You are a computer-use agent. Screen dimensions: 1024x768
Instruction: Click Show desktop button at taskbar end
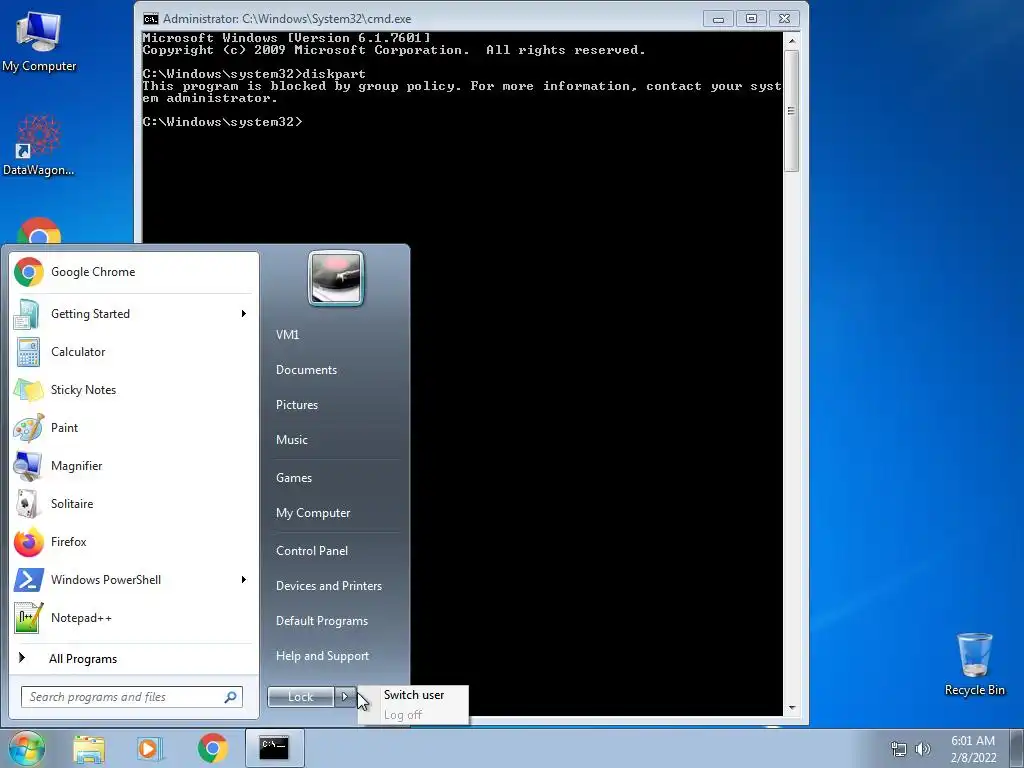click(1019, 748)
